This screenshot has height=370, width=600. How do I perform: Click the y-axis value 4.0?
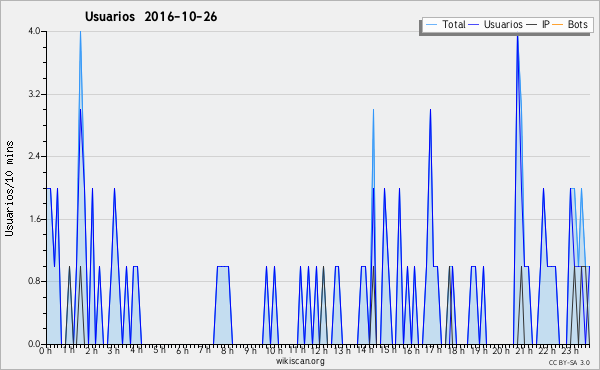[34, 31]
